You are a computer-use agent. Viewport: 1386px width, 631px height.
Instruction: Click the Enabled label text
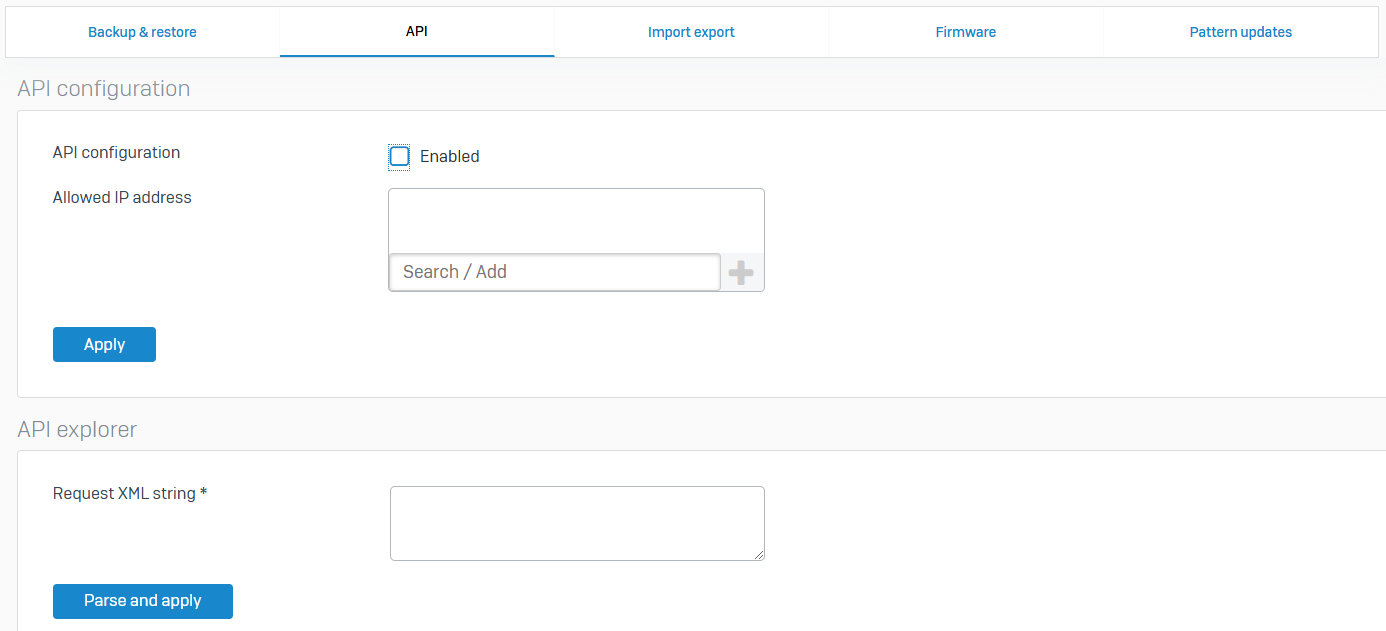[x=449, y=157]
